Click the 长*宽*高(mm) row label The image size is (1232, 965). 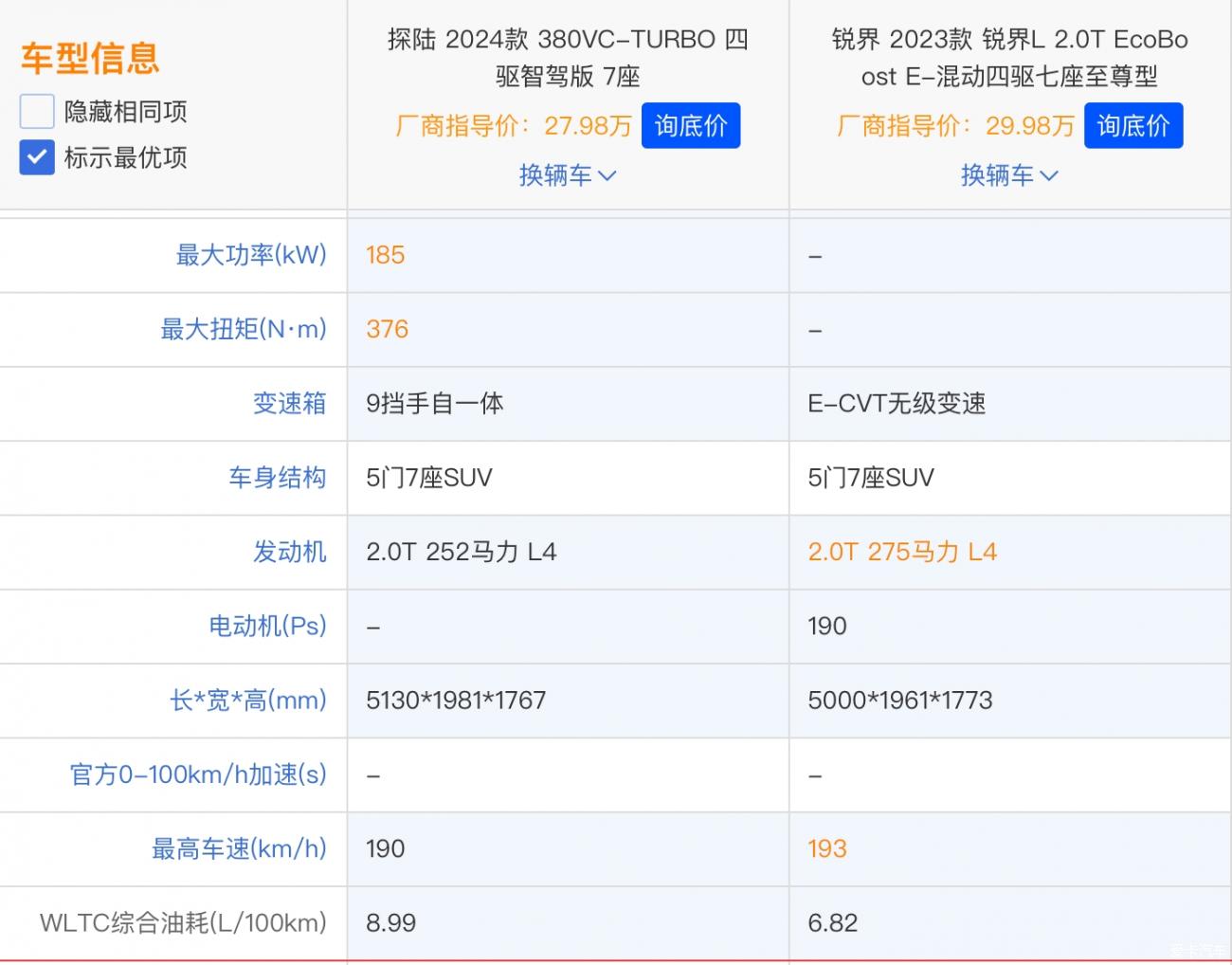coord(248,701)
